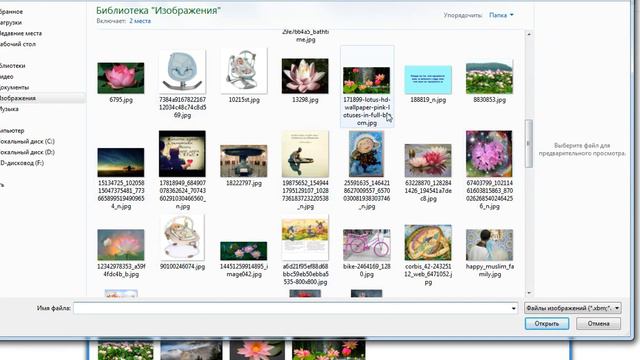Select the 10215st.jpg baby swing image

point(244,71)
